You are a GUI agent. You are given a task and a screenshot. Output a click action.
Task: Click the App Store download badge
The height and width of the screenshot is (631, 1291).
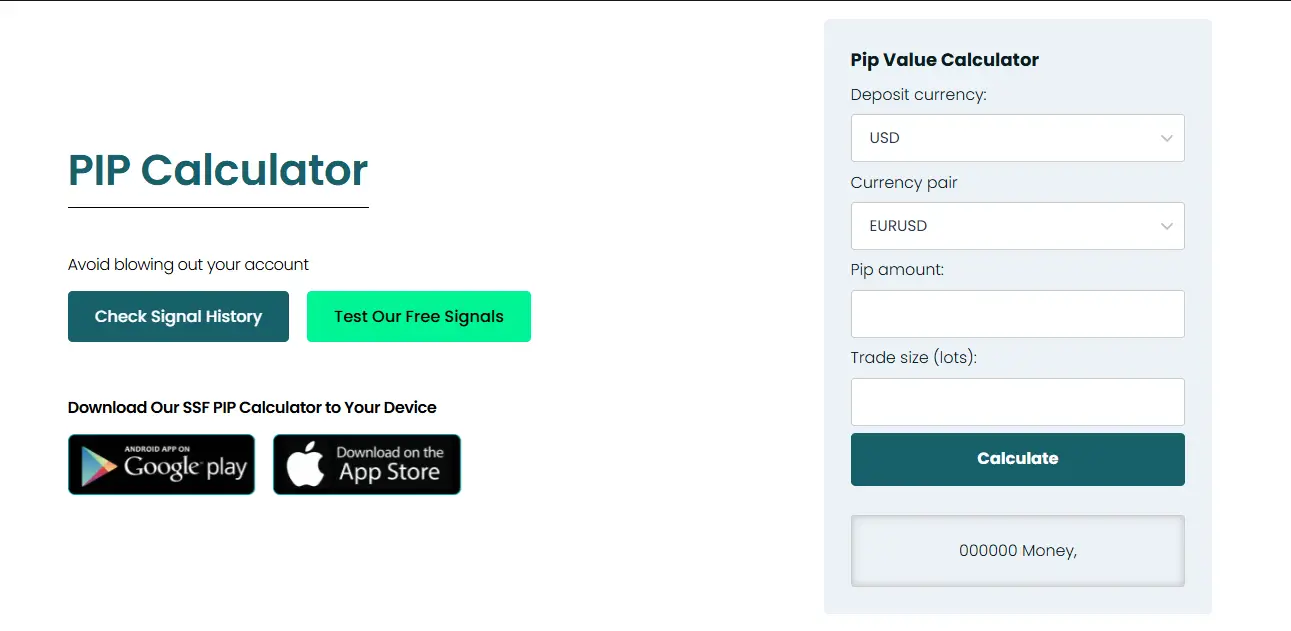(x=366, y=464)
